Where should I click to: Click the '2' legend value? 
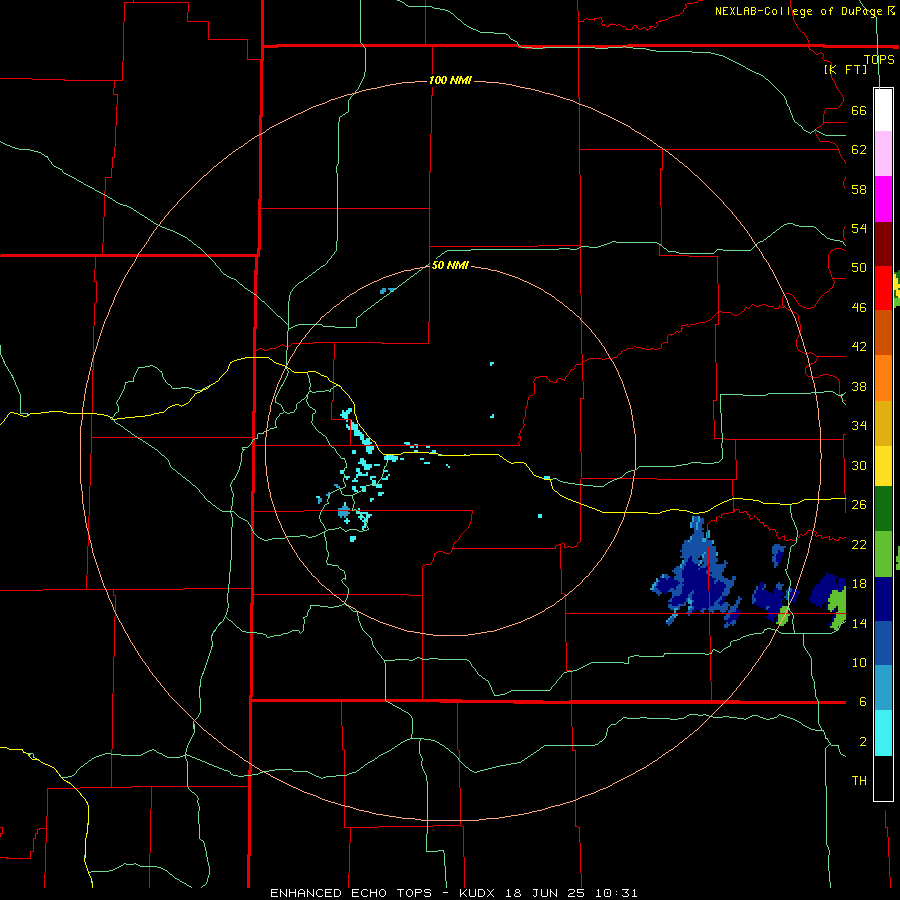[862, 742]
